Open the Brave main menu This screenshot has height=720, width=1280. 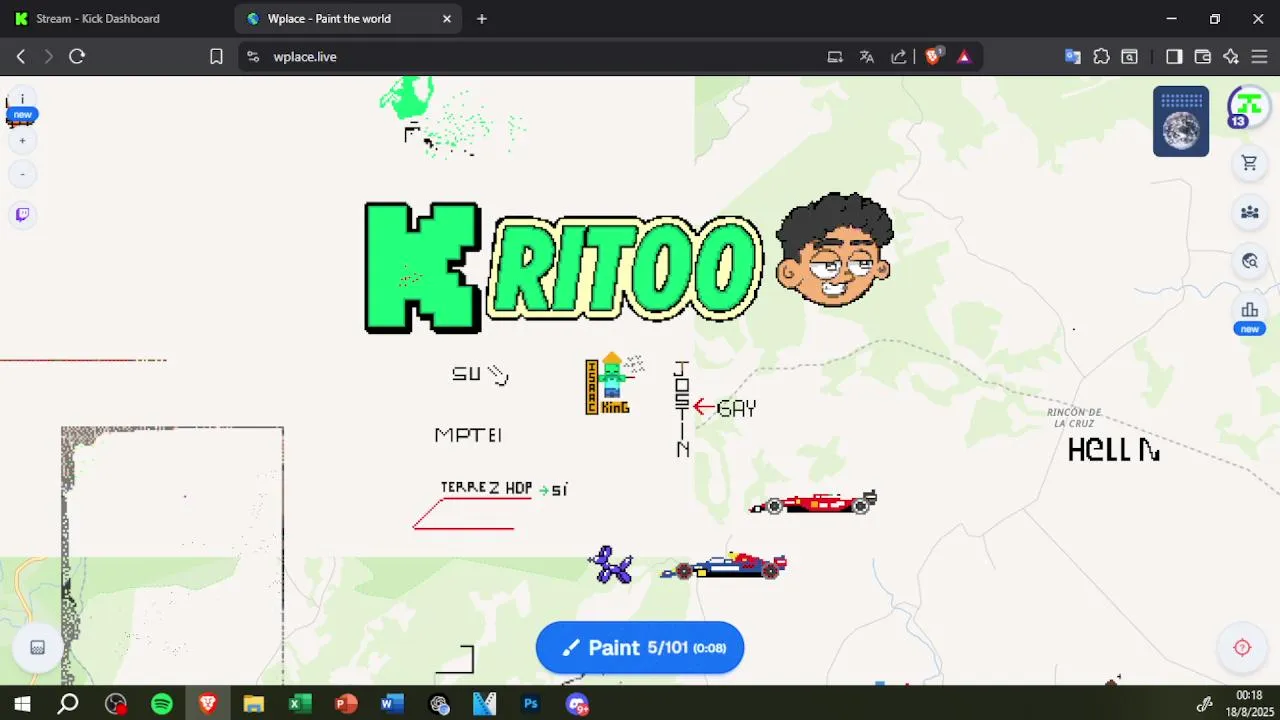[x=1260, y=57]
